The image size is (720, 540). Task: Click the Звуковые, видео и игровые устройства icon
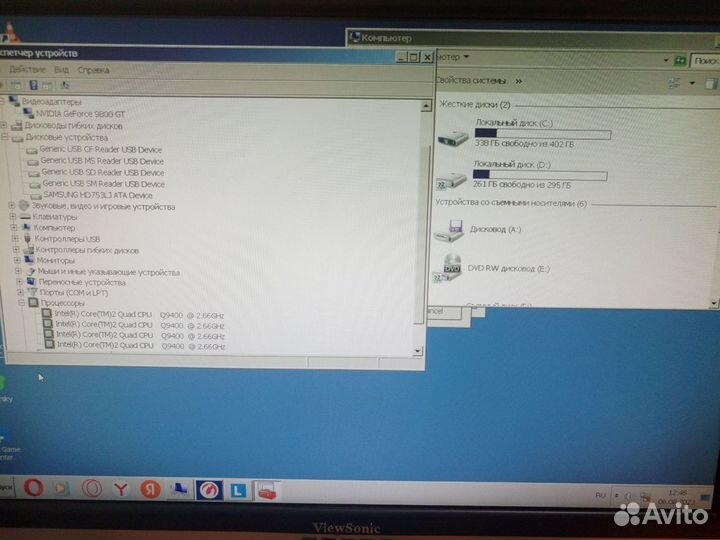(24, 206)
